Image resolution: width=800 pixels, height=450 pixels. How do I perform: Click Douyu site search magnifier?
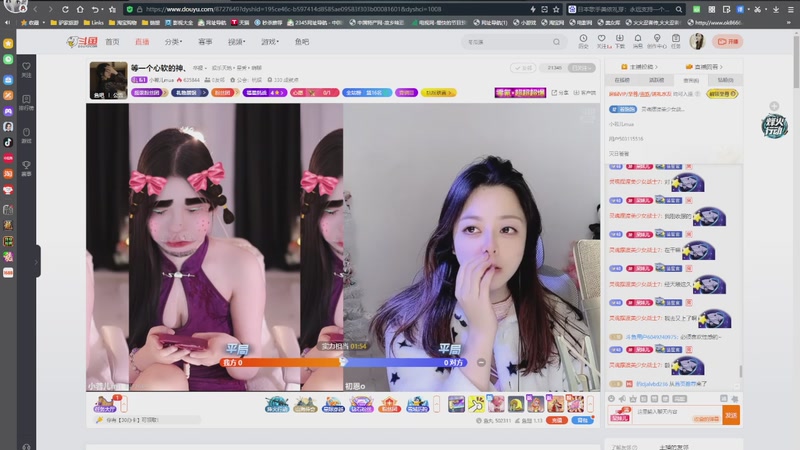click(x=556, y=42)
